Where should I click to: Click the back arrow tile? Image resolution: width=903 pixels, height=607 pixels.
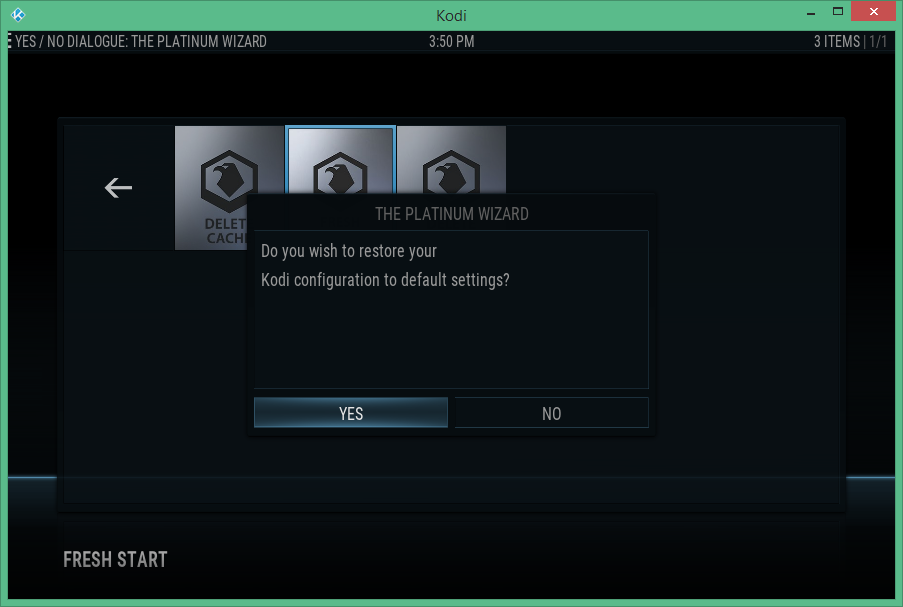pos(119,188)
